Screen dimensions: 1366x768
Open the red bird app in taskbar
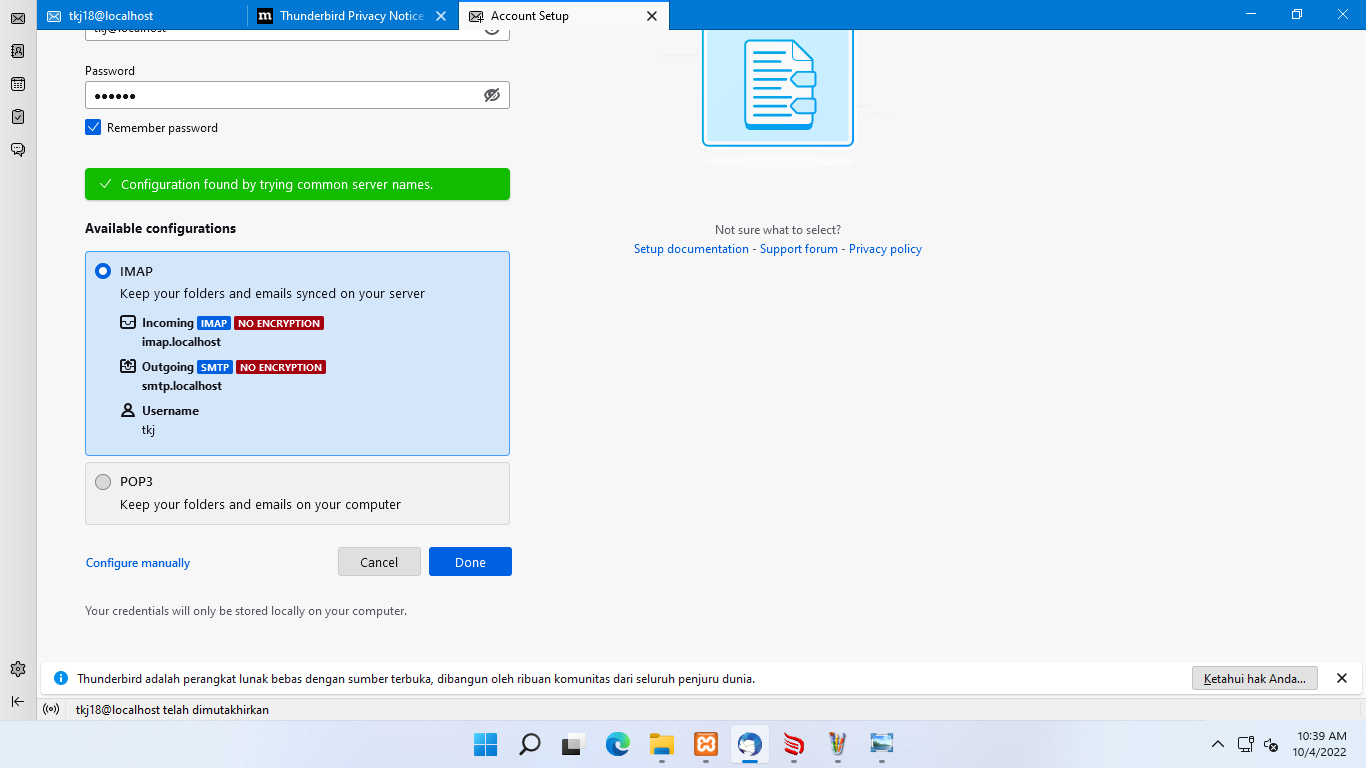(794, 744)
